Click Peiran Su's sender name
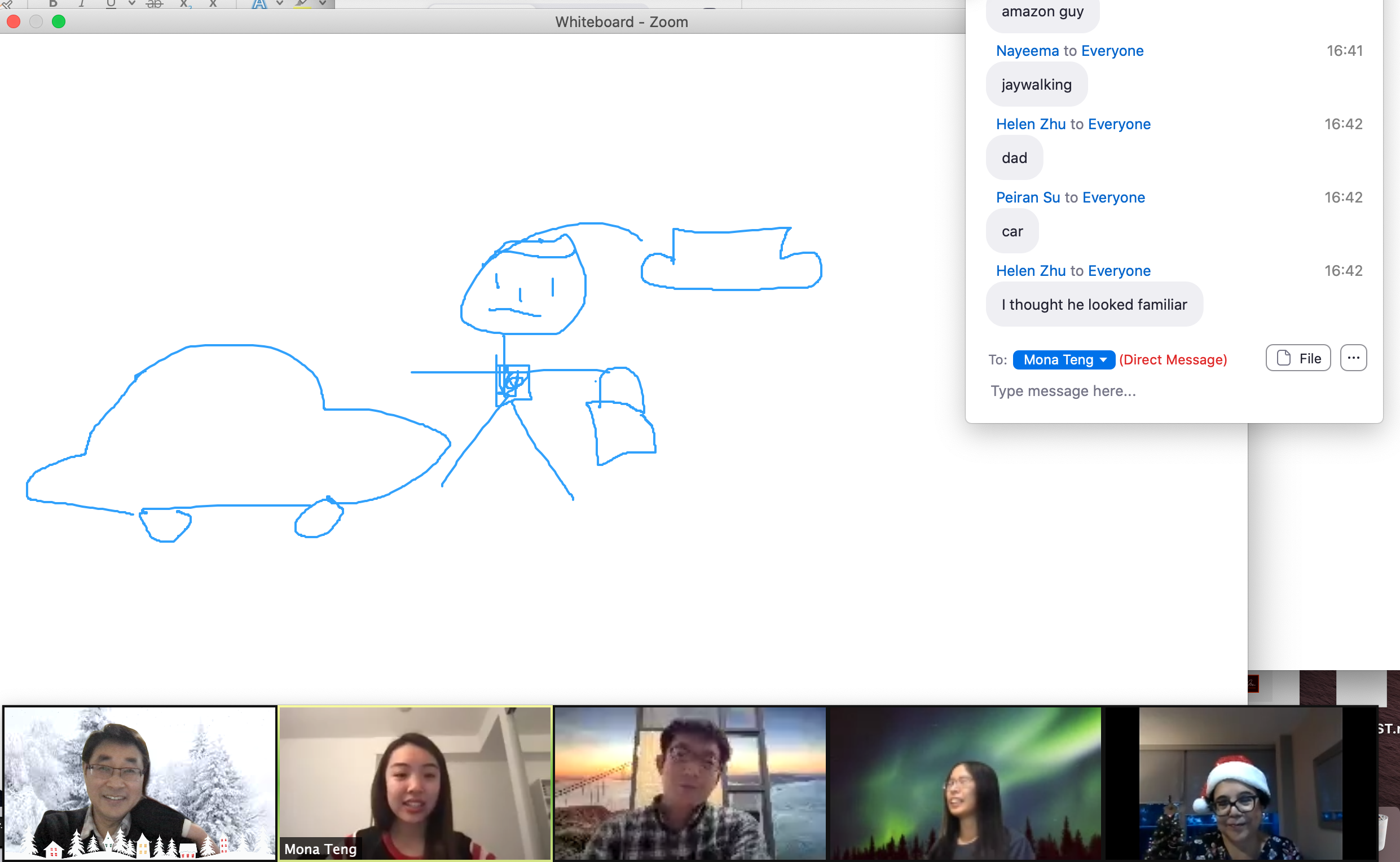 click(1027, 197)
